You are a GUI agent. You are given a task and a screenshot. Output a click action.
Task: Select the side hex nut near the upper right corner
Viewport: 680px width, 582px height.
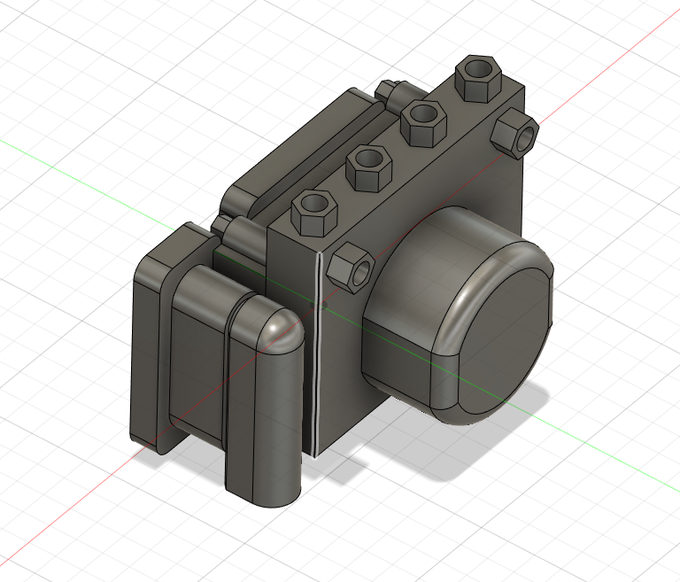click(x=515, y=133)
